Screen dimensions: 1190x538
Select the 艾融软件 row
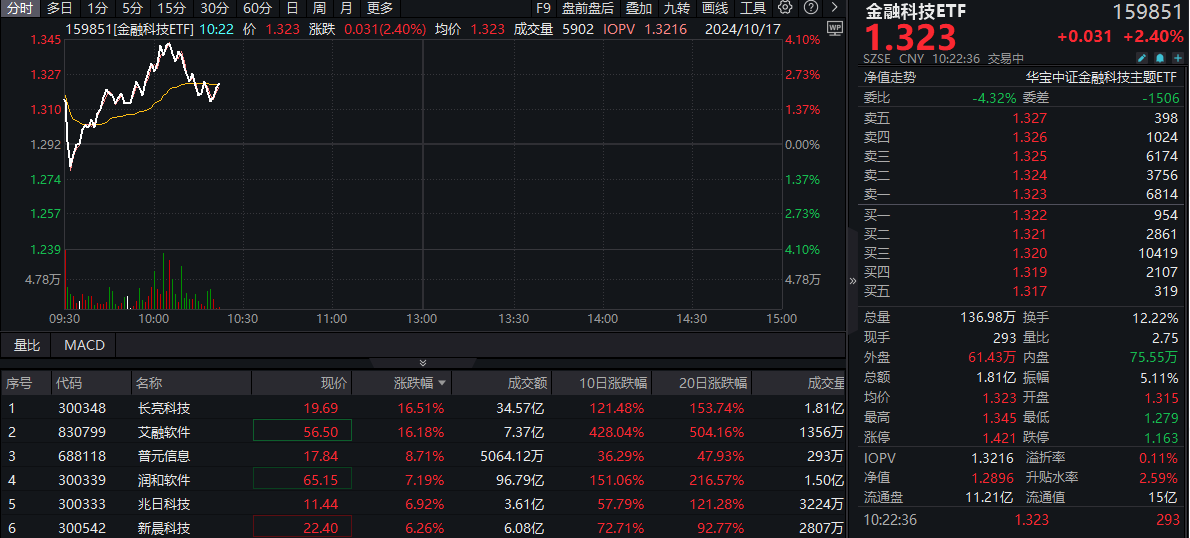[423, 433]
